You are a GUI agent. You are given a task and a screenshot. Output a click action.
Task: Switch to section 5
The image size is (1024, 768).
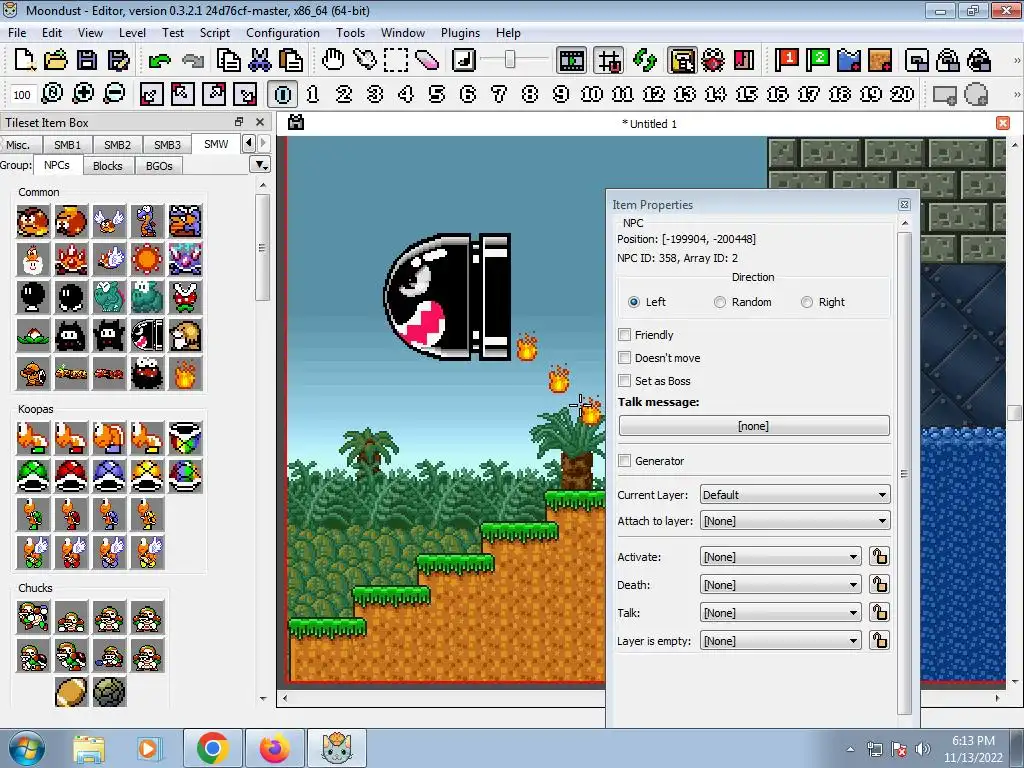tap(436, 94)
